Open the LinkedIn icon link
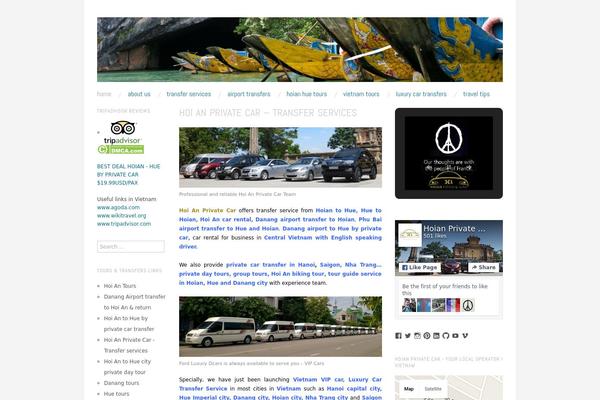The image size is (600, 400). point(436,336)
